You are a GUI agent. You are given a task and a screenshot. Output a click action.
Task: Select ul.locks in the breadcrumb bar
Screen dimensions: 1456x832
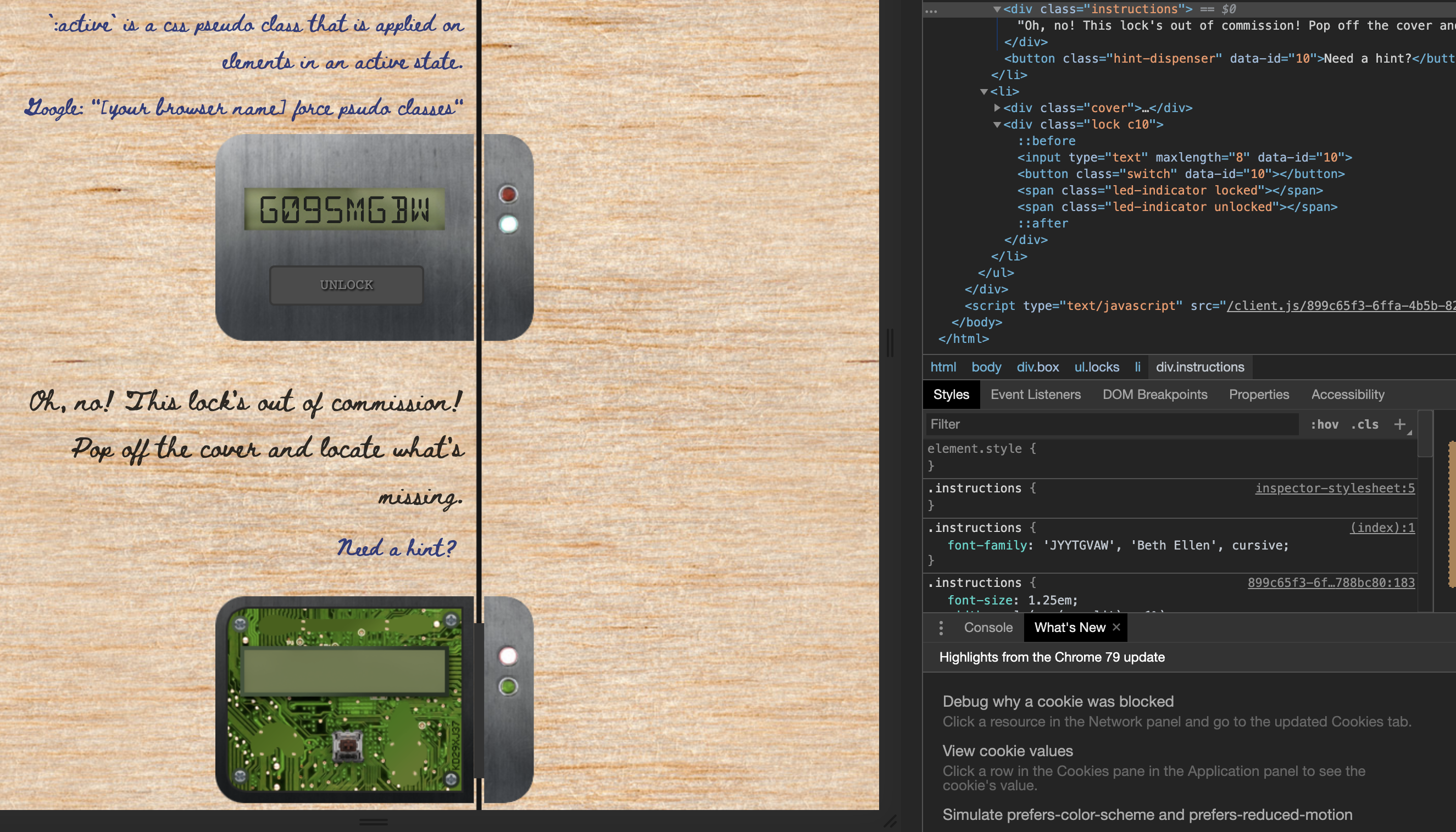click(1096, 367)
